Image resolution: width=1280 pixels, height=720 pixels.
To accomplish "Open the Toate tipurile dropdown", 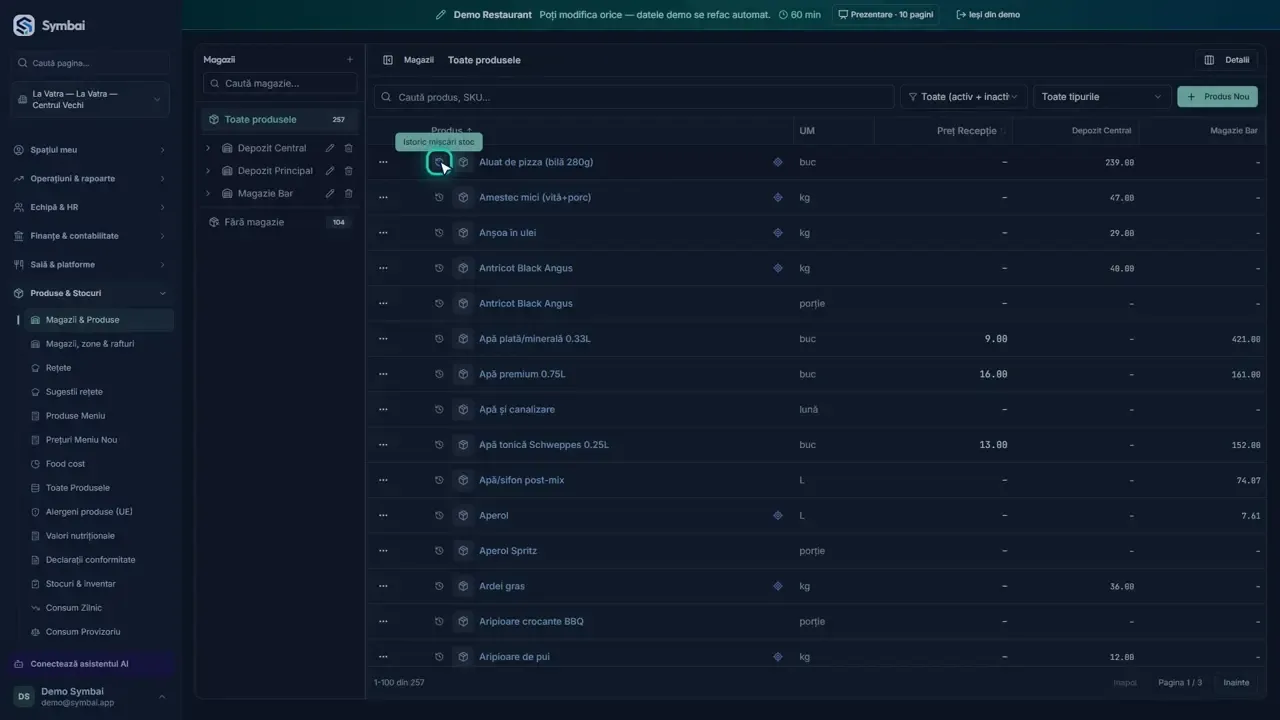I will [1103, 97].
